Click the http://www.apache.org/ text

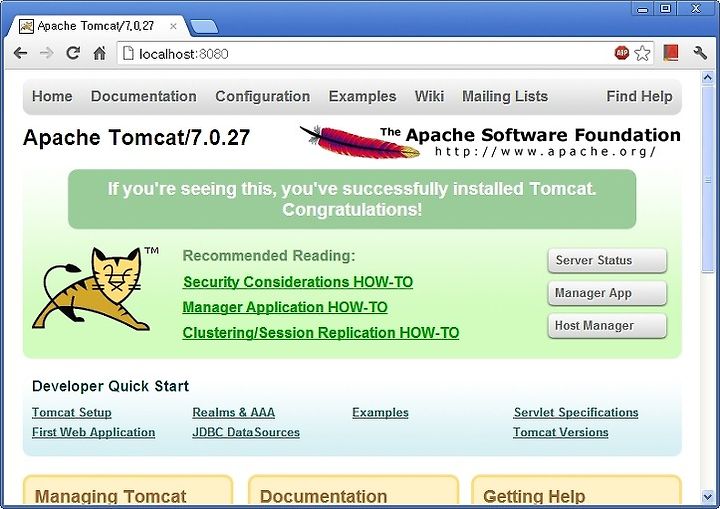pos(545,152)
